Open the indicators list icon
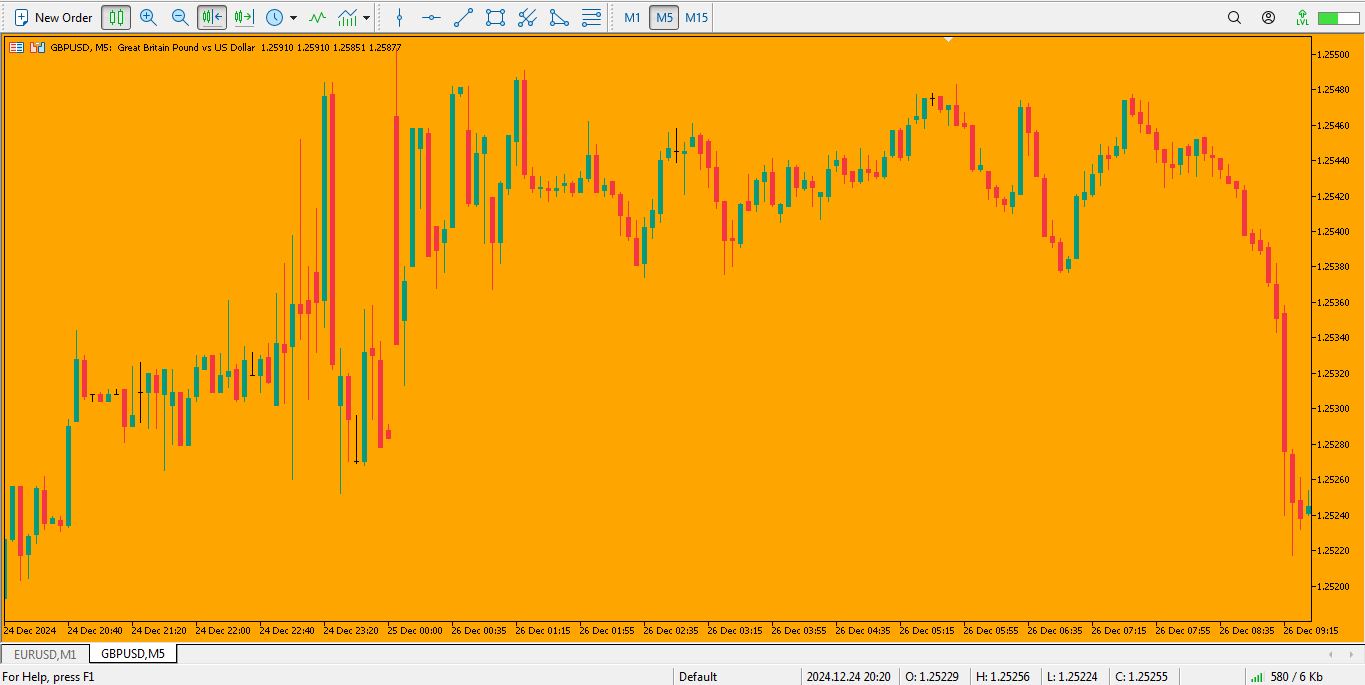1365x685 pixels. pyautogui.click(x=317, y=17)
